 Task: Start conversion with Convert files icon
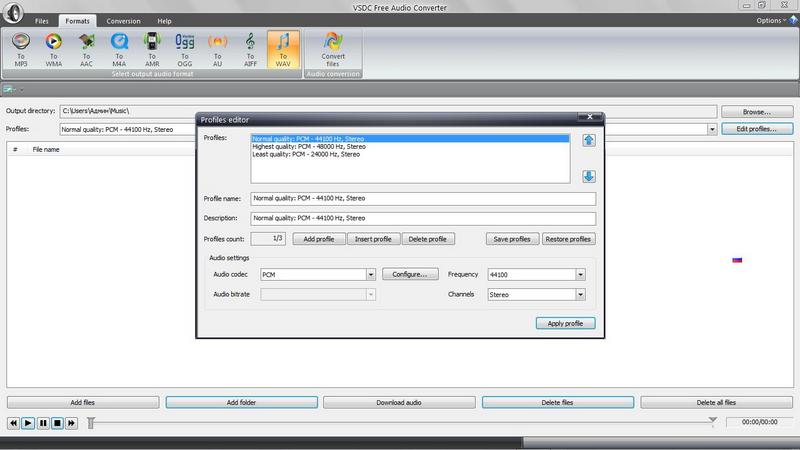click(x=333, y=49)
